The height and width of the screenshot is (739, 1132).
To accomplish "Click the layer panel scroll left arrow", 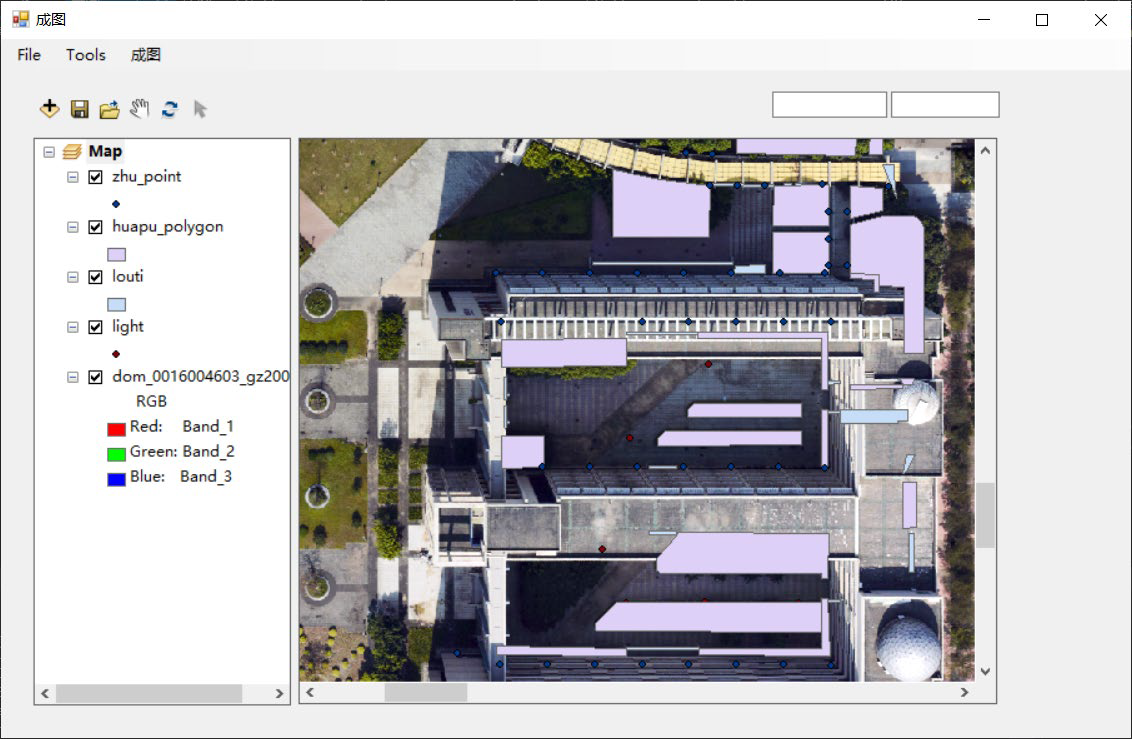I will pos(45,694).
